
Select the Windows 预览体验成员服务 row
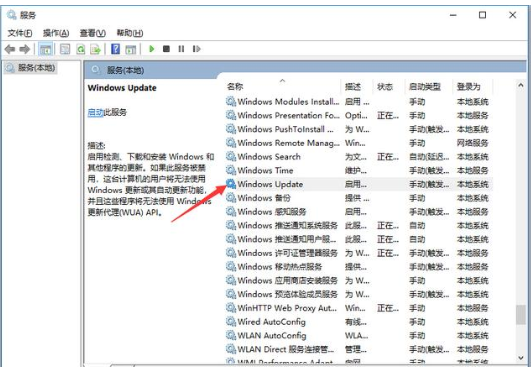tap(359, 294)
